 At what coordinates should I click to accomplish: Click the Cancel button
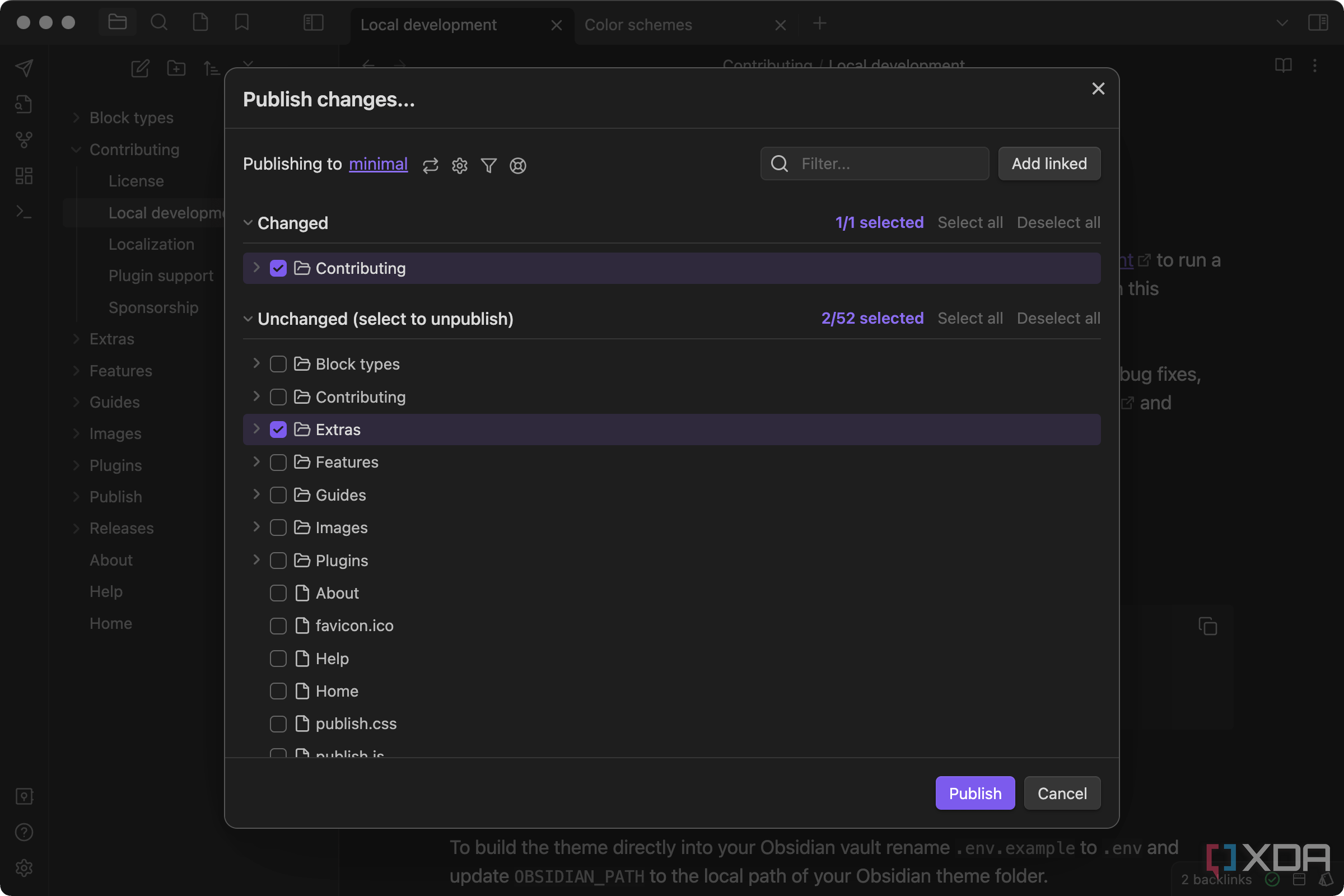click(1062, 792)
